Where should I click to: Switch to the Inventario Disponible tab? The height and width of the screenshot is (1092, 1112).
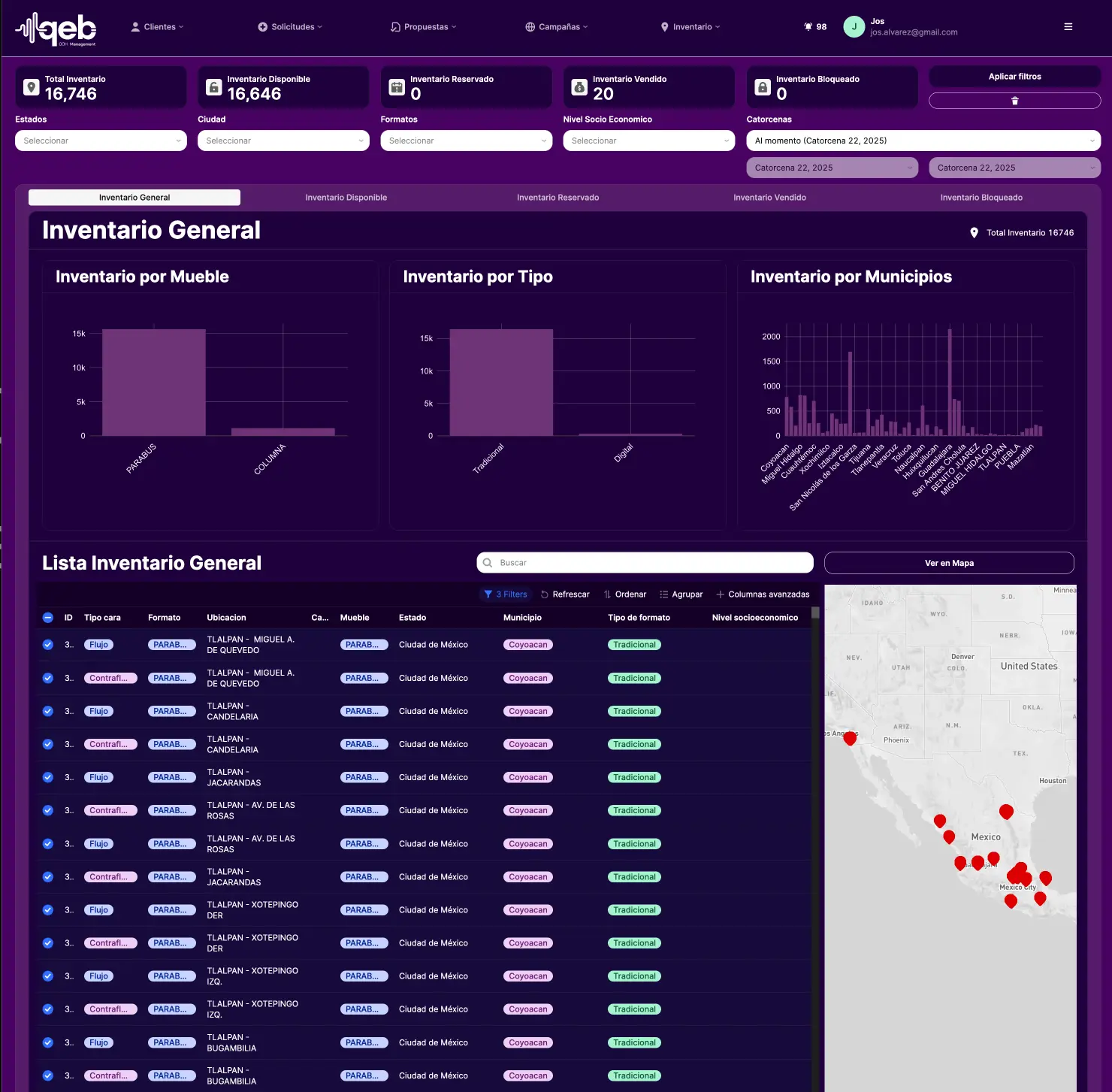click(346, 198)
